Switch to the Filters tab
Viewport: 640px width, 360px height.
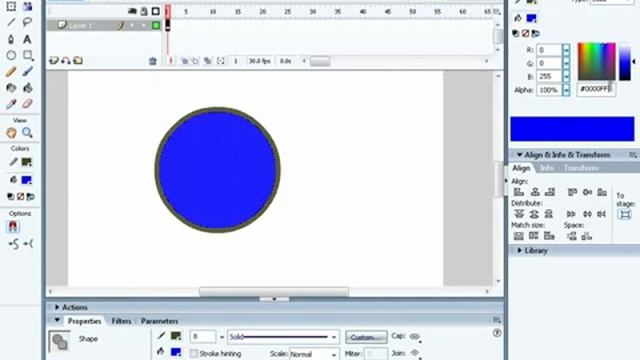tap(121, 321)
